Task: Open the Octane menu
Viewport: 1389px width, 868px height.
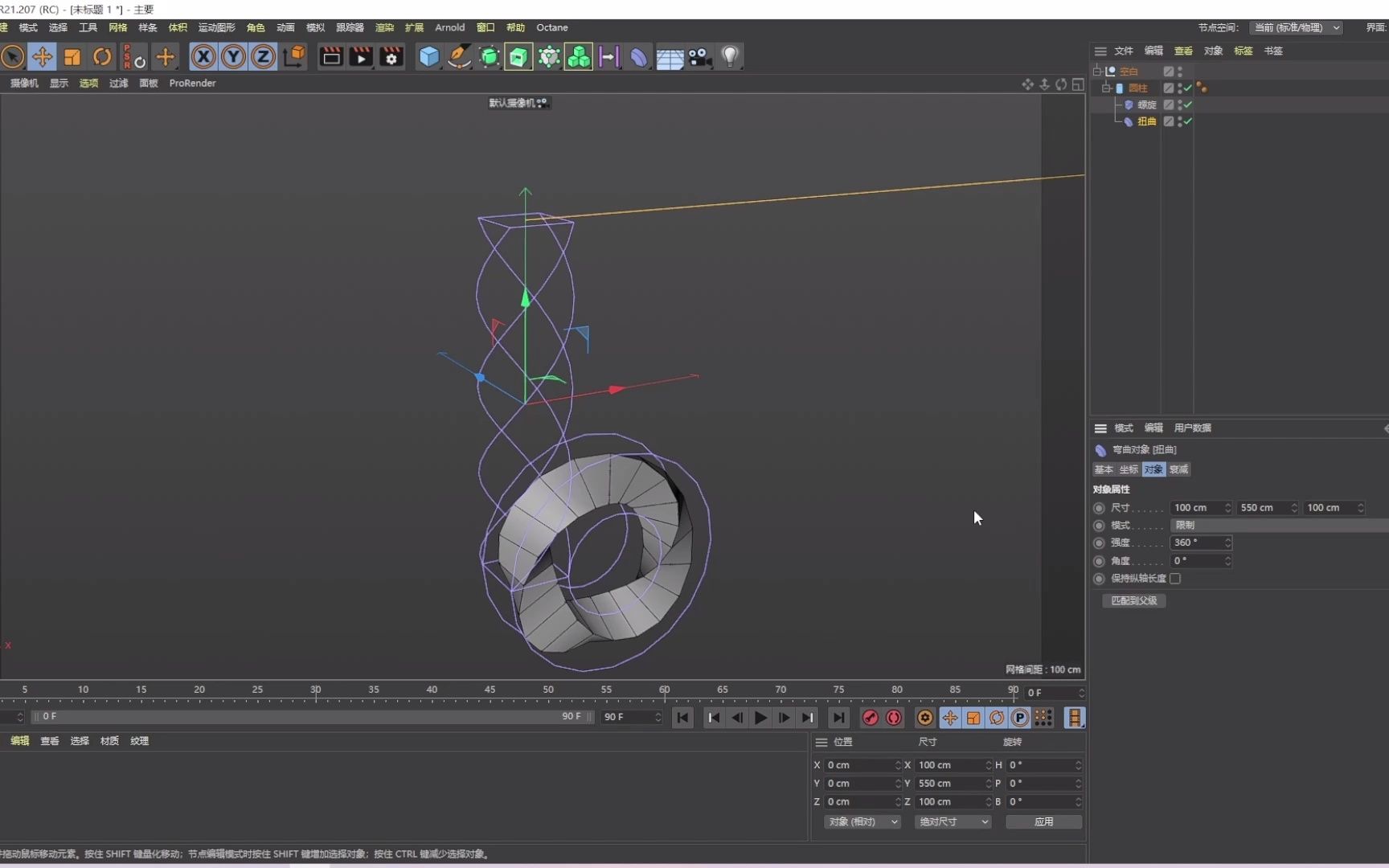Action: [551, 27]
